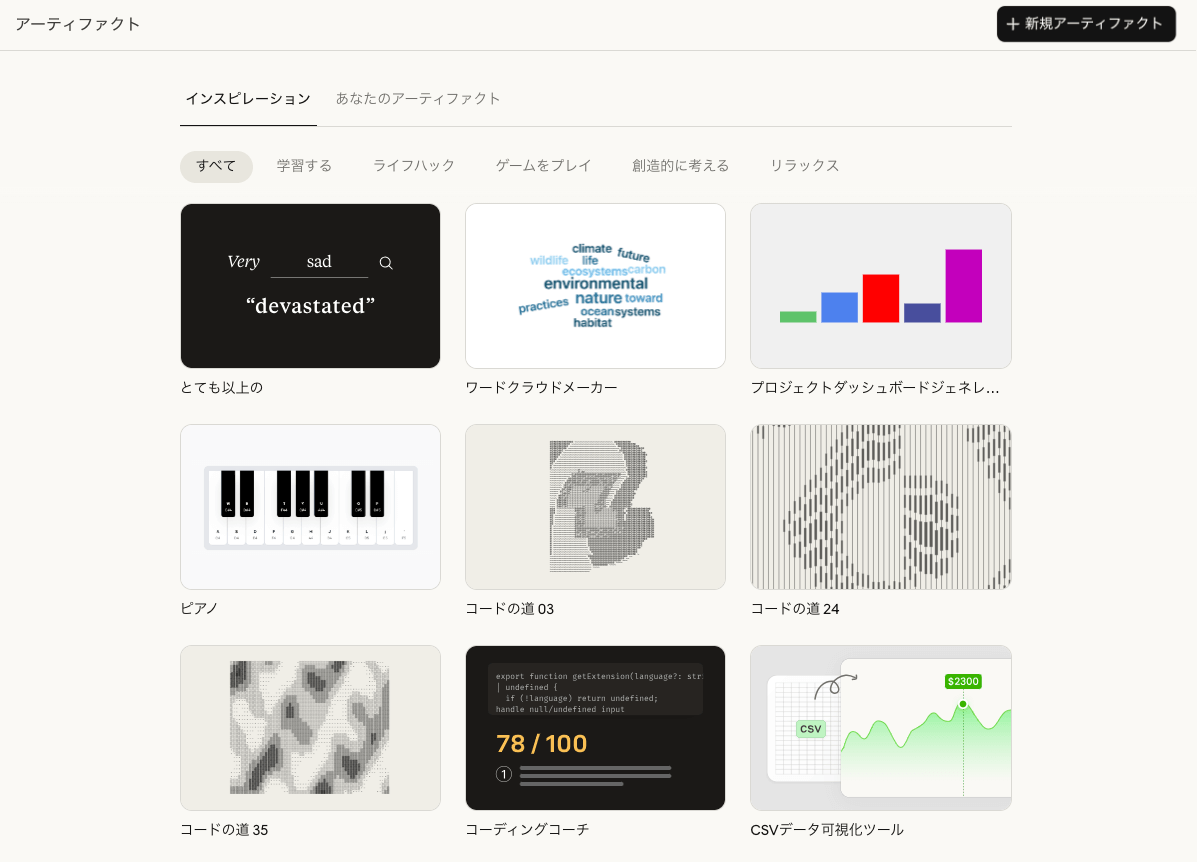Click the 新規アーティファクト button

(1085, 24)
